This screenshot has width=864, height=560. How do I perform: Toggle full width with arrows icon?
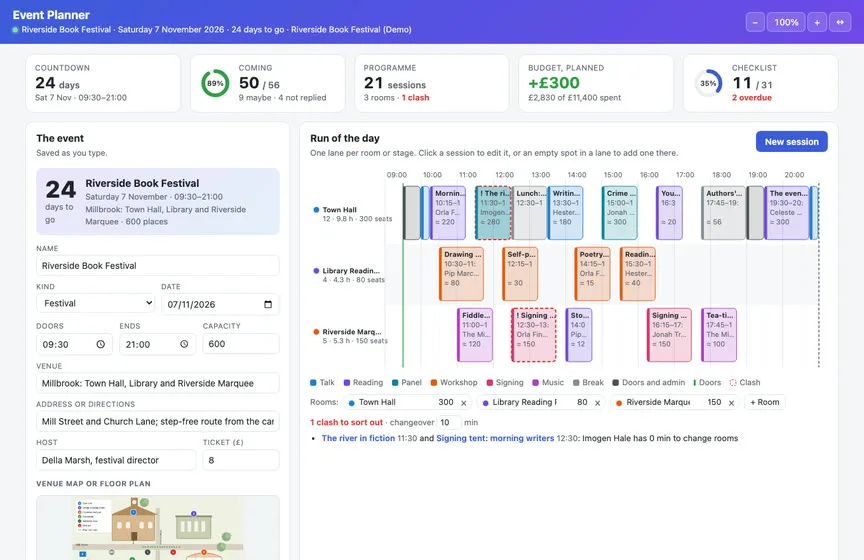840,22
